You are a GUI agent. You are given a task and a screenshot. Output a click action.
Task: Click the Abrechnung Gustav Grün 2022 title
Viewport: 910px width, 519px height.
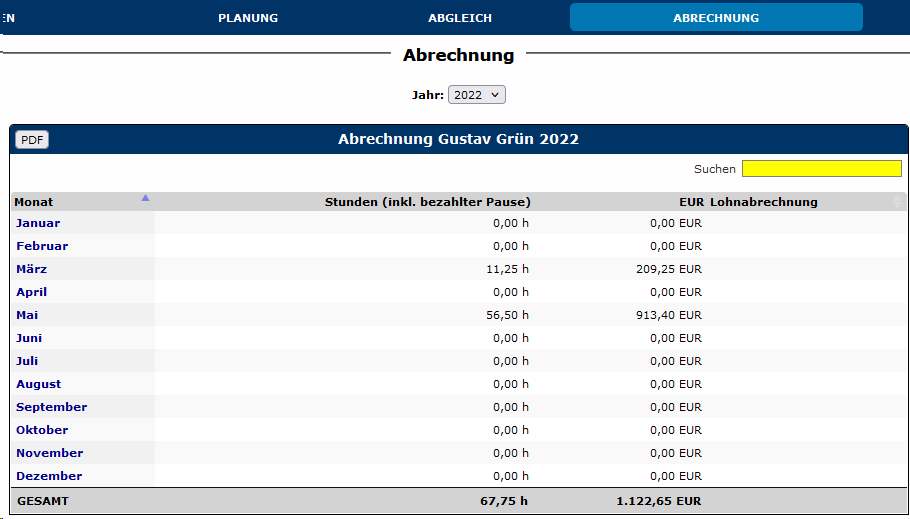coord(458,139)
